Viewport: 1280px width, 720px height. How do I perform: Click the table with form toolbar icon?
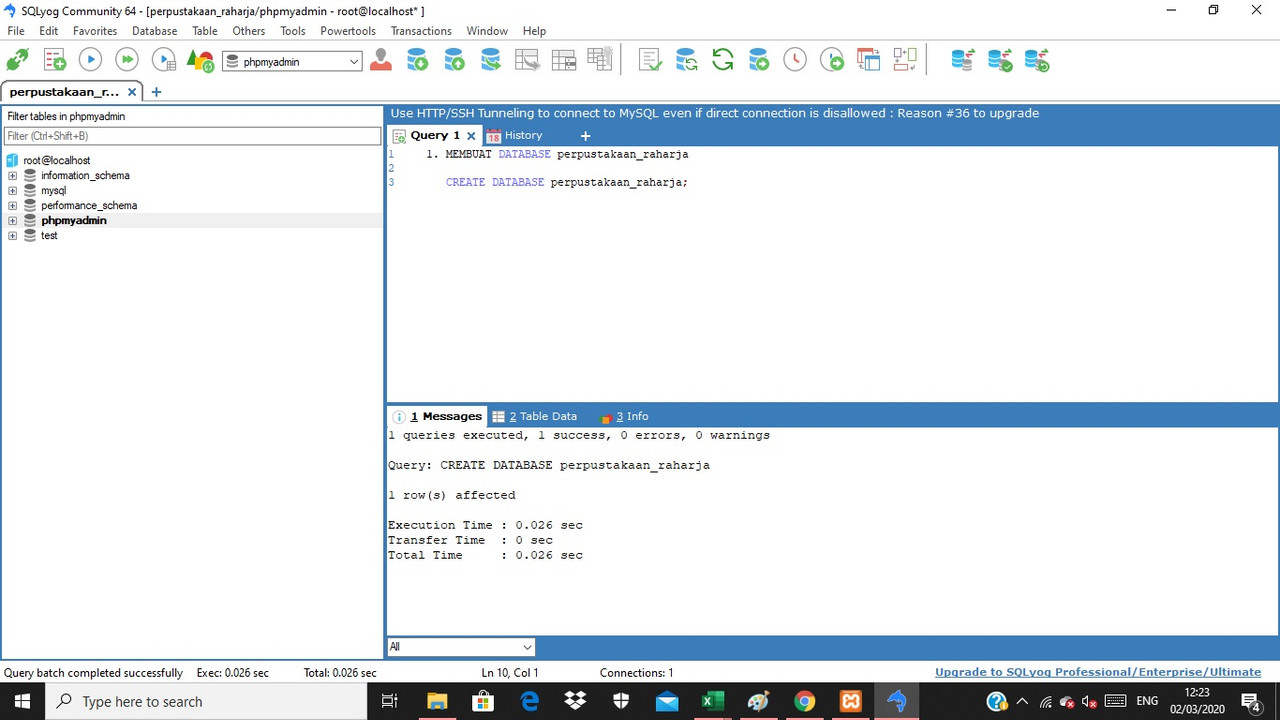563,60
